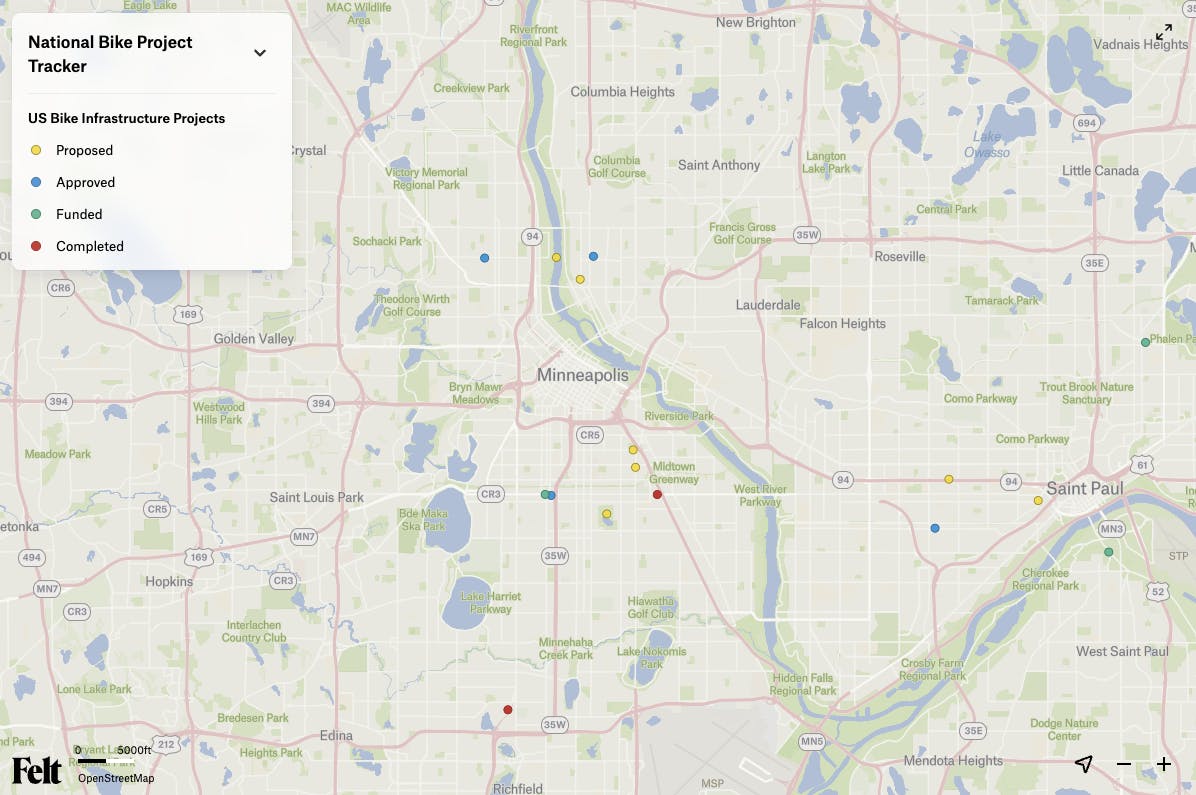Click the "Roseville" city label

900,256
